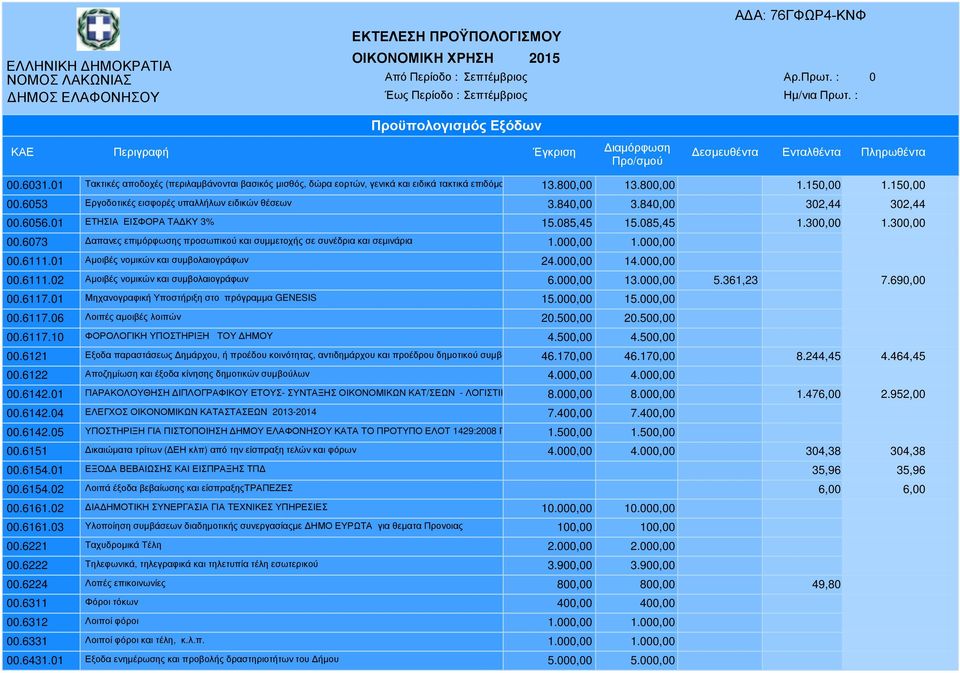Click the 8.244,45 Ενταλθέντα value
Image resolution: width=960 pixels, height=673 pixels.
pyautogui.click(x=819, y=356)
